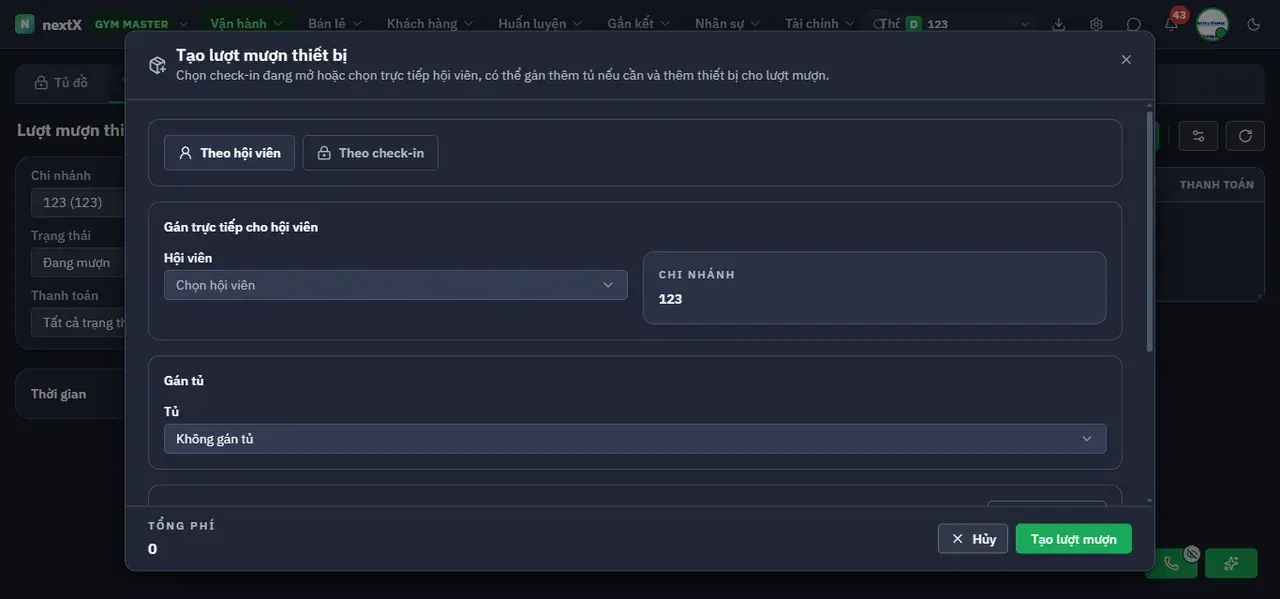The image size is (1280, 599).
Task: Click the Tạo lượt mượn button
Action: [x=1074, y=539]
